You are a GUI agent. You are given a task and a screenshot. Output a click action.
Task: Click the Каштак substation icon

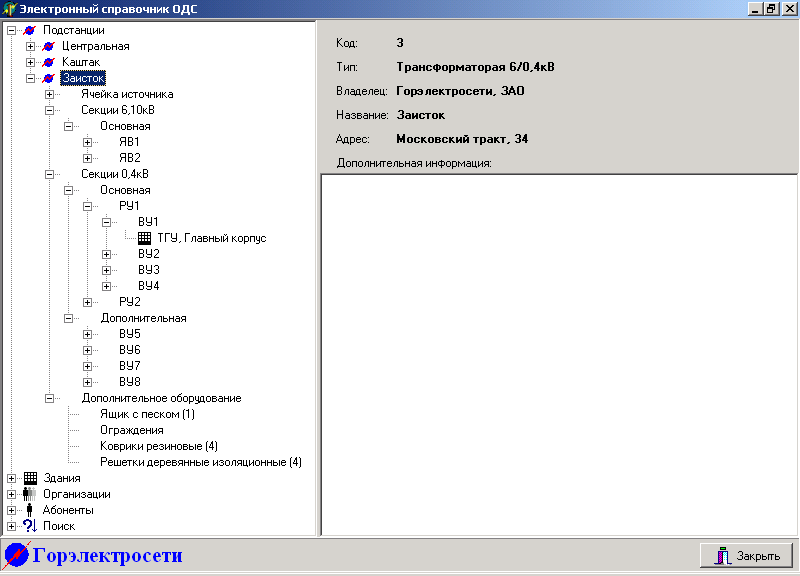pos(49,62)
